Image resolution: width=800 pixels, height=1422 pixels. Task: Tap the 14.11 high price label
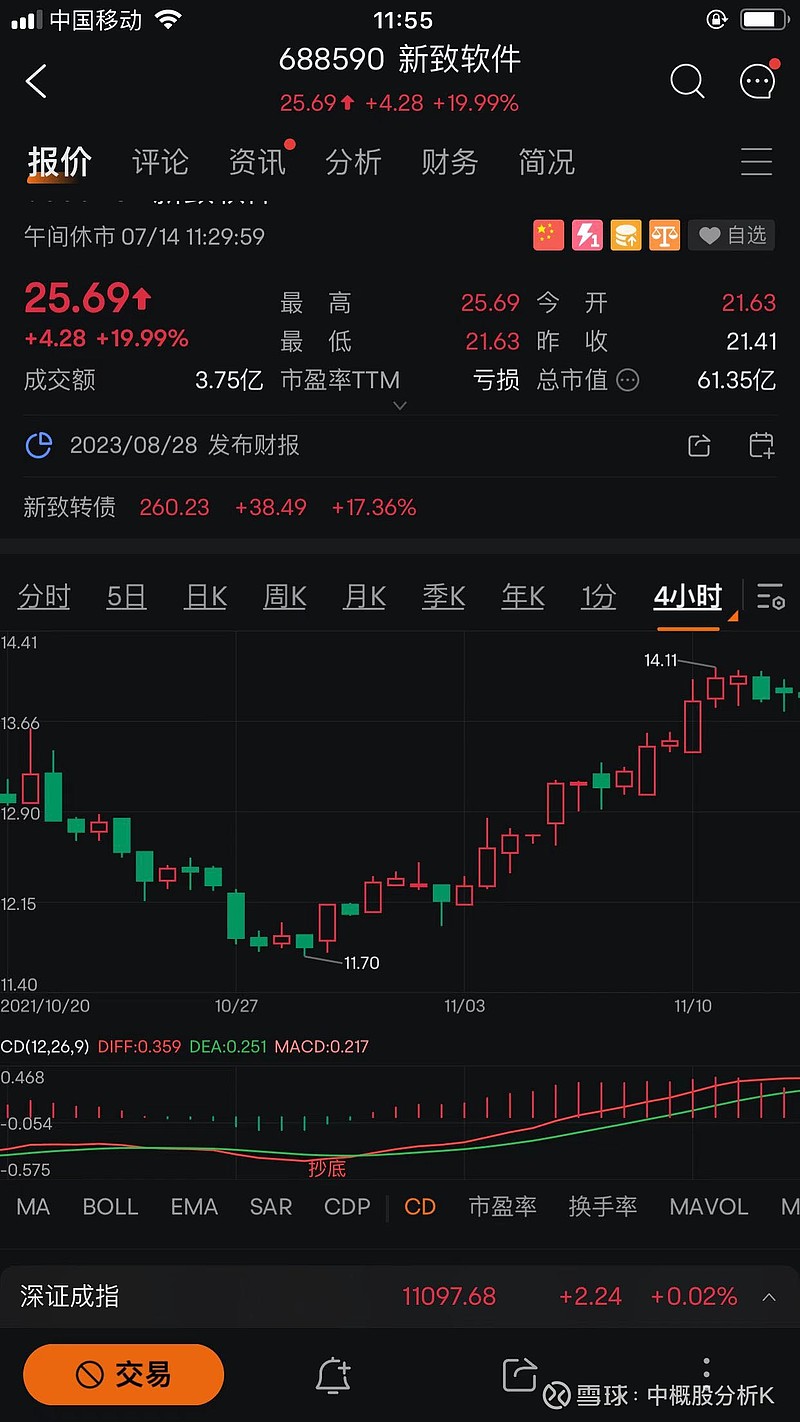661,660
